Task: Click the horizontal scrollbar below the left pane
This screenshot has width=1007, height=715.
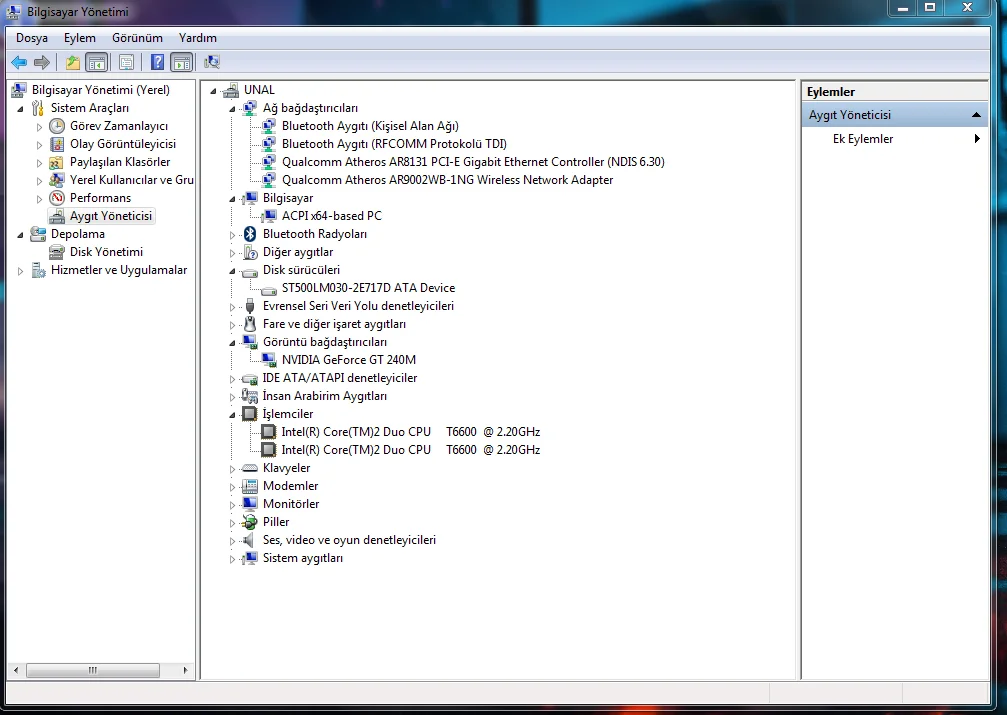Action: pyautogui.click(x=95, y=670)
